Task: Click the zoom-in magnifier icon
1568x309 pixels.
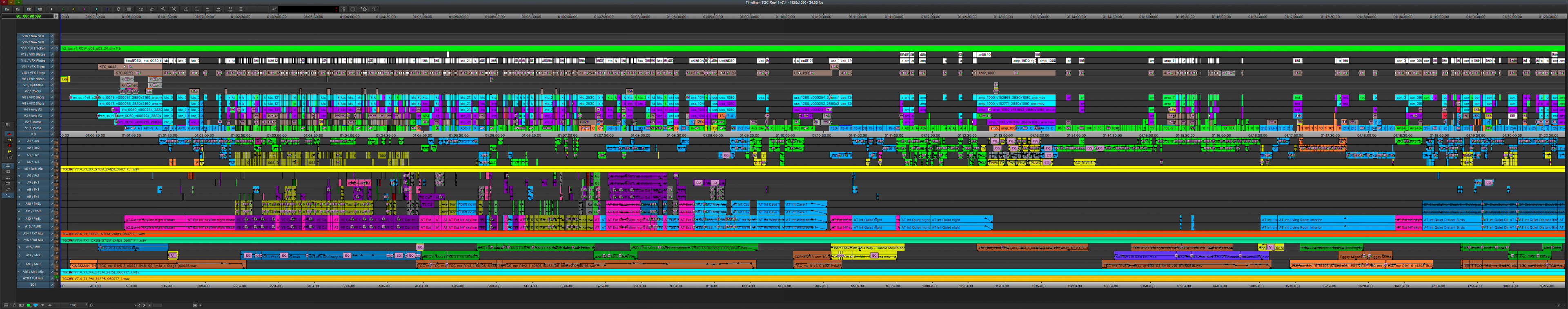Action: (174, 10)
